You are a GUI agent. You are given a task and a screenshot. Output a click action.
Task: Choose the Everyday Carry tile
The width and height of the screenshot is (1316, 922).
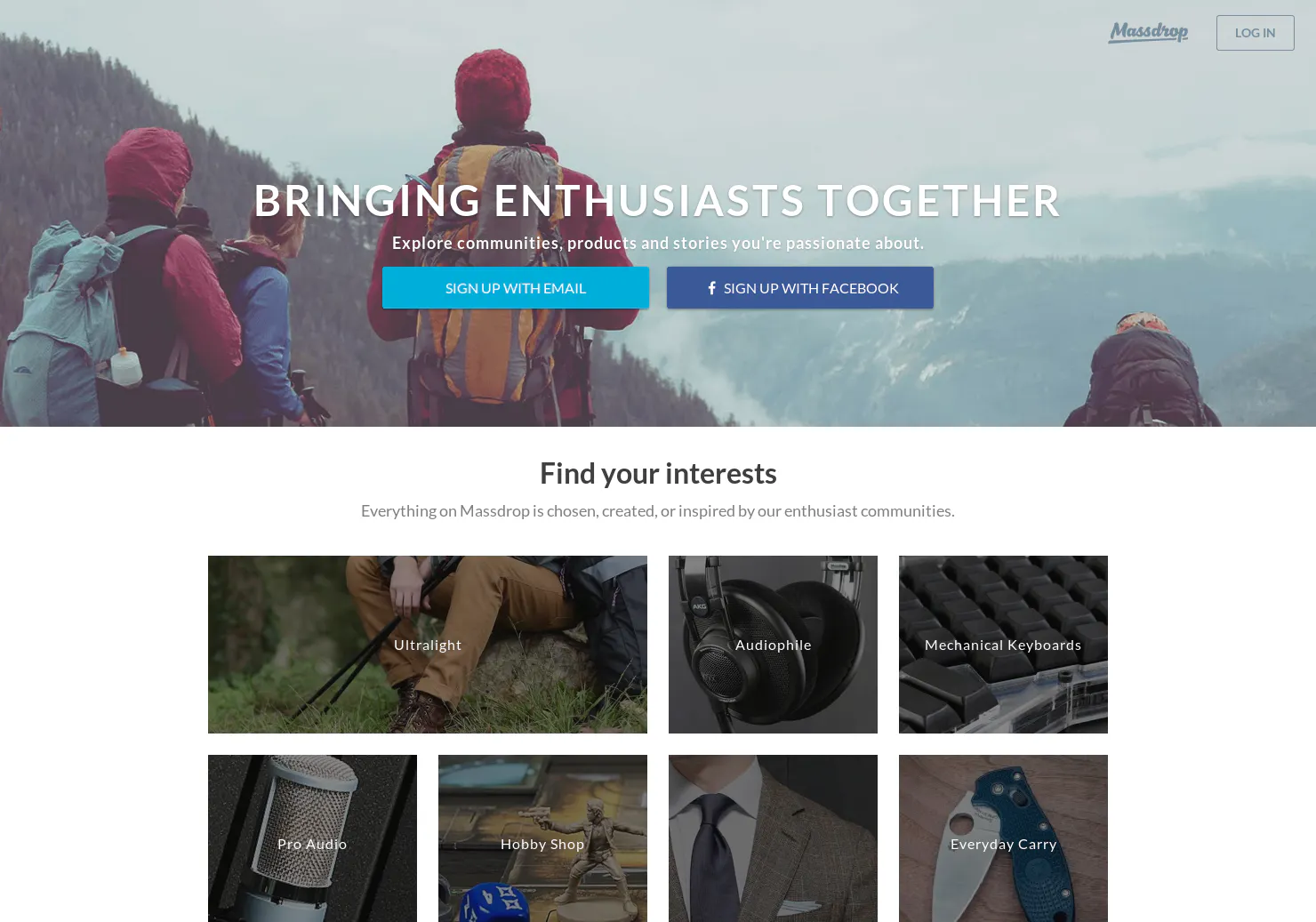point(1003,838)
